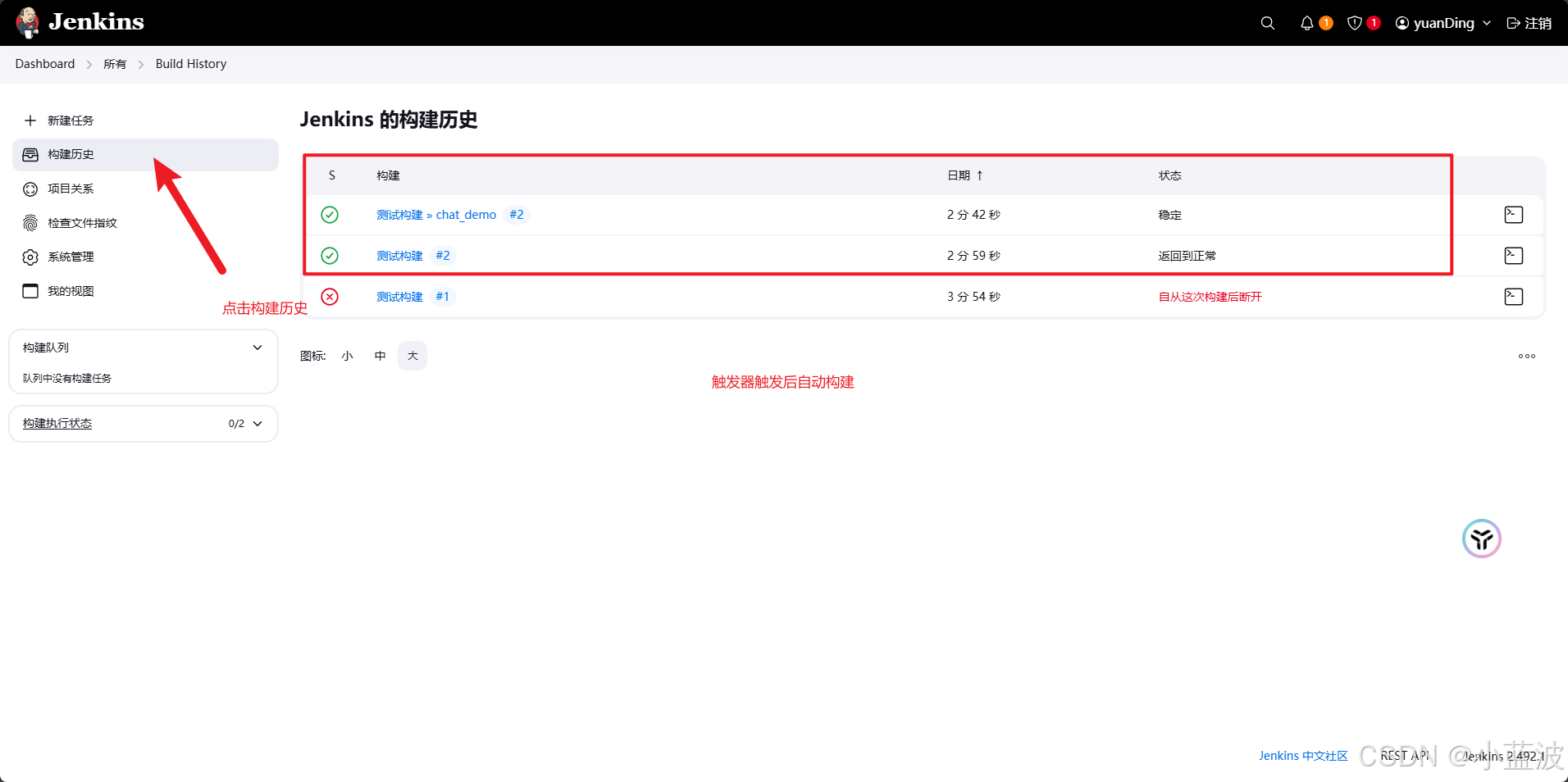Open 系统管理 sidebar item
This screenshot has width=1568, height=782.
[145, 257]
